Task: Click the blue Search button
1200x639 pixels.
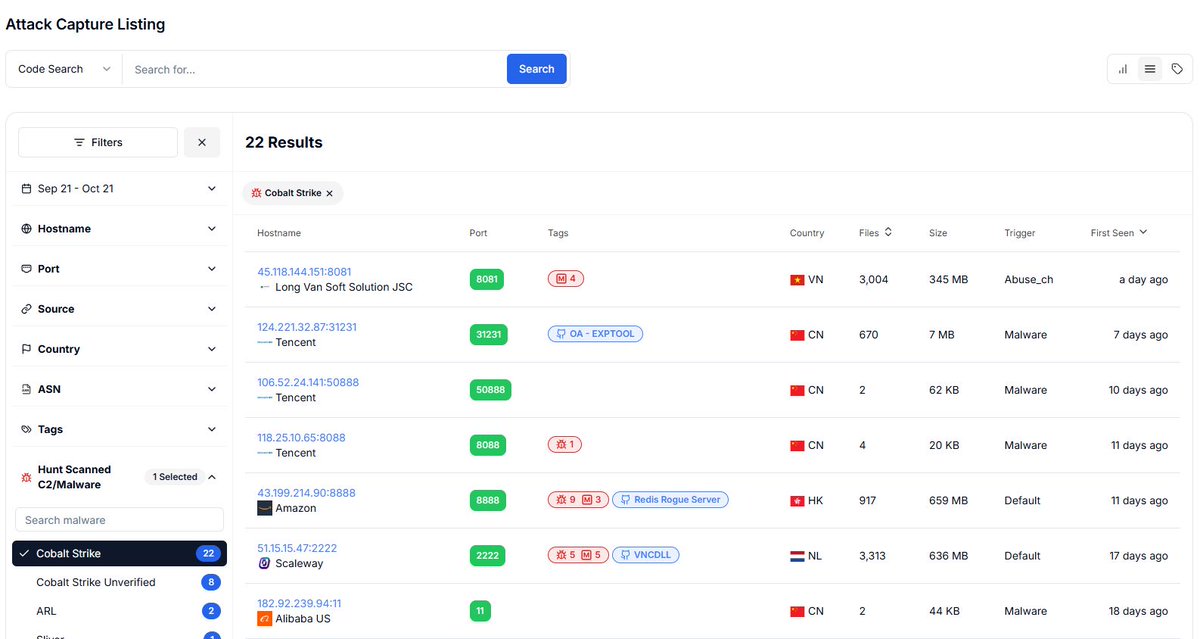Action: pos(537,69)
